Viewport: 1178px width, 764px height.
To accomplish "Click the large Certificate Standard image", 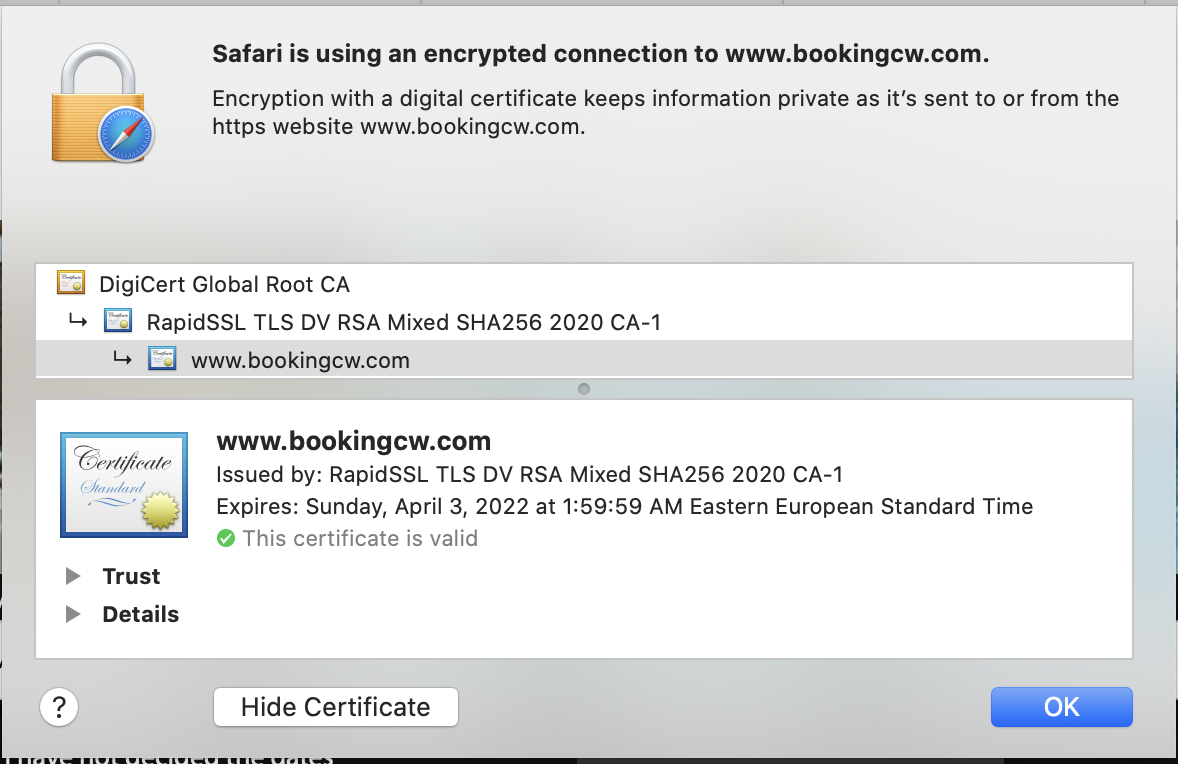I will 124,485.
